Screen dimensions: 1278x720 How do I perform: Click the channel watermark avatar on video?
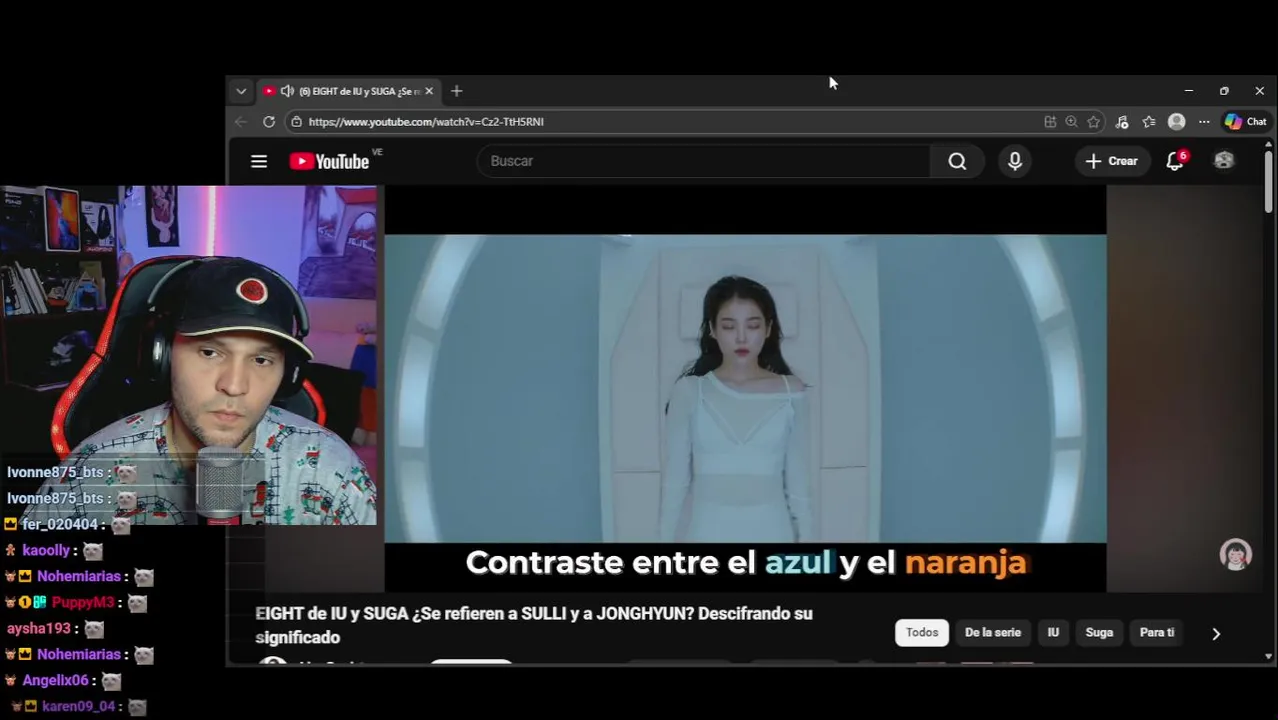(x=1236, y=555)
